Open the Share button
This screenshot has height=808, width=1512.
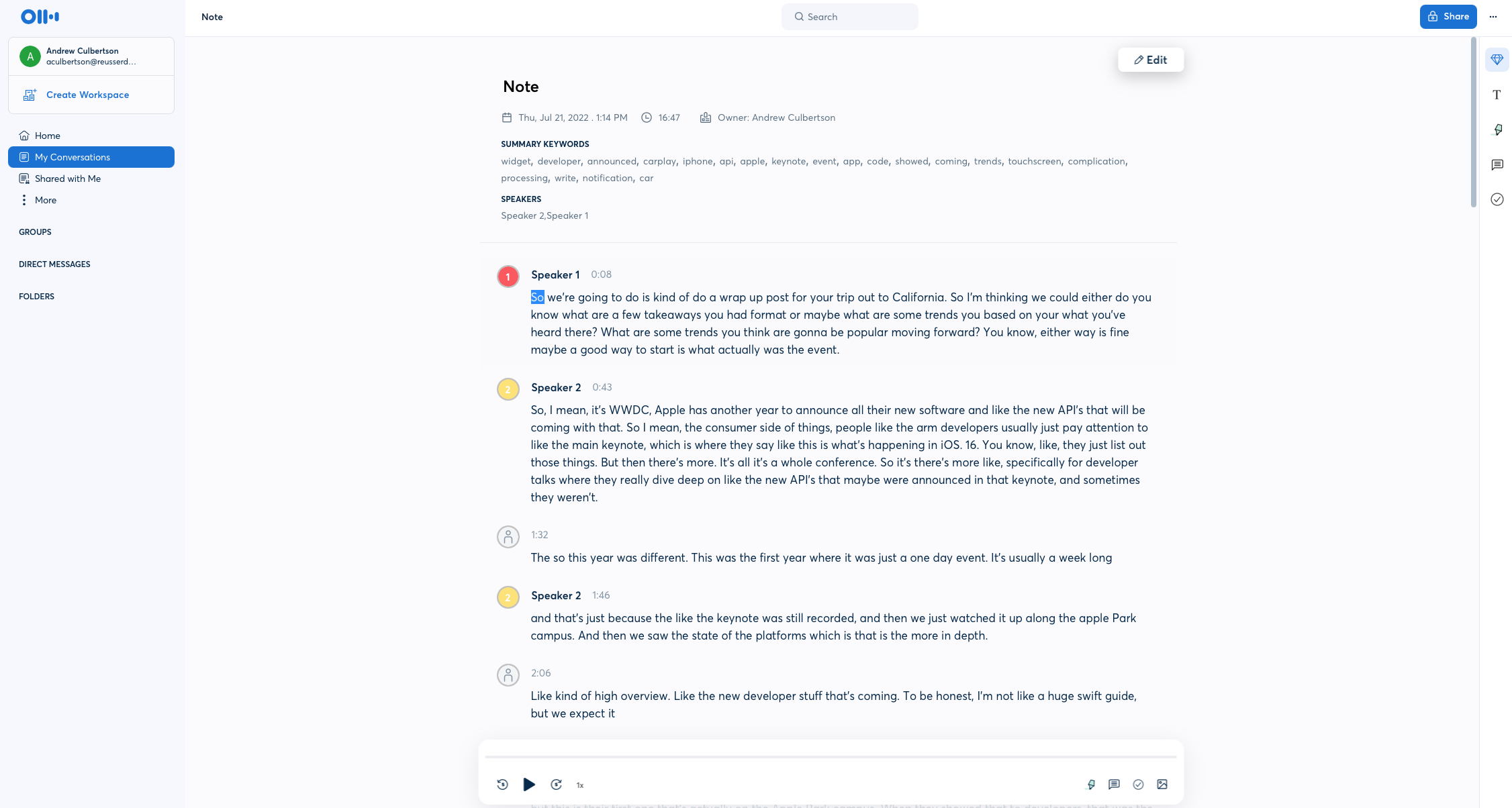pos(1448,16)
